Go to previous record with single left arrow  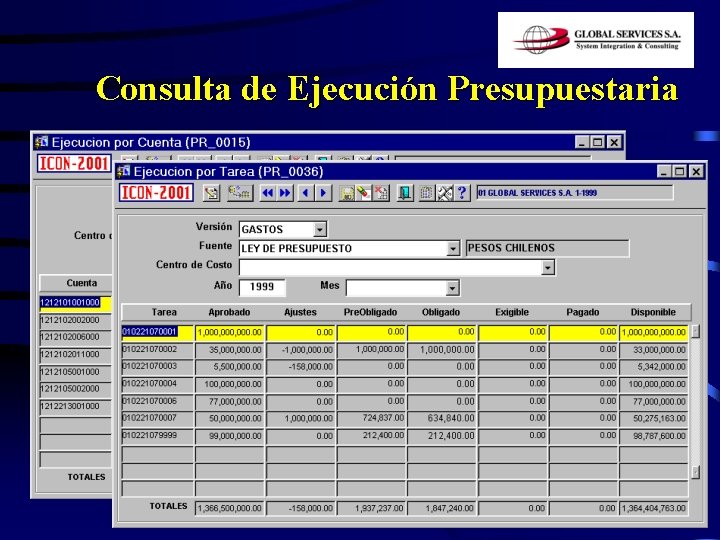(306, 193)
